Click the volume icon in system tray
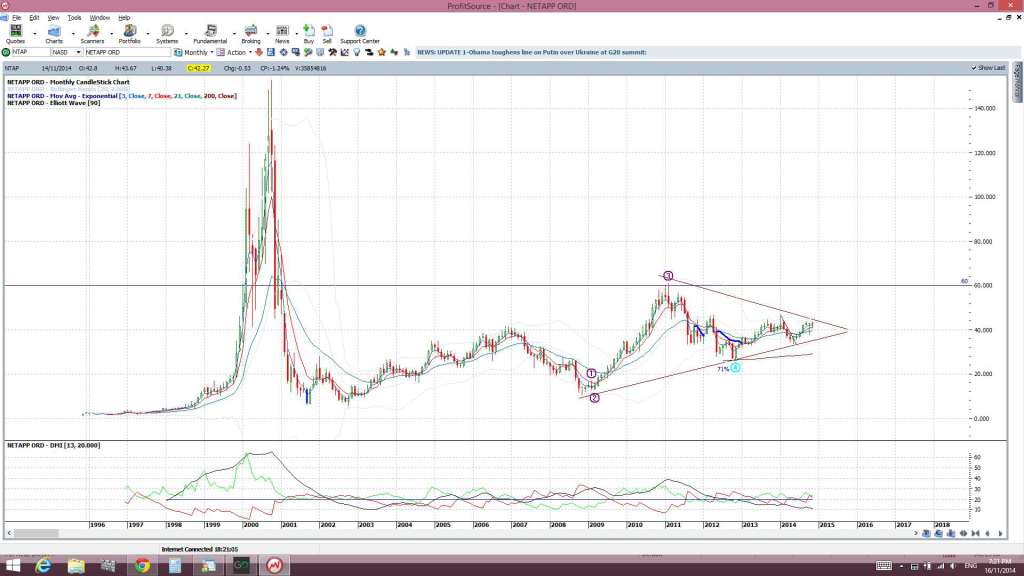Screen dimensions: 1024x576 pyautogui.click(x=953, y=566)
